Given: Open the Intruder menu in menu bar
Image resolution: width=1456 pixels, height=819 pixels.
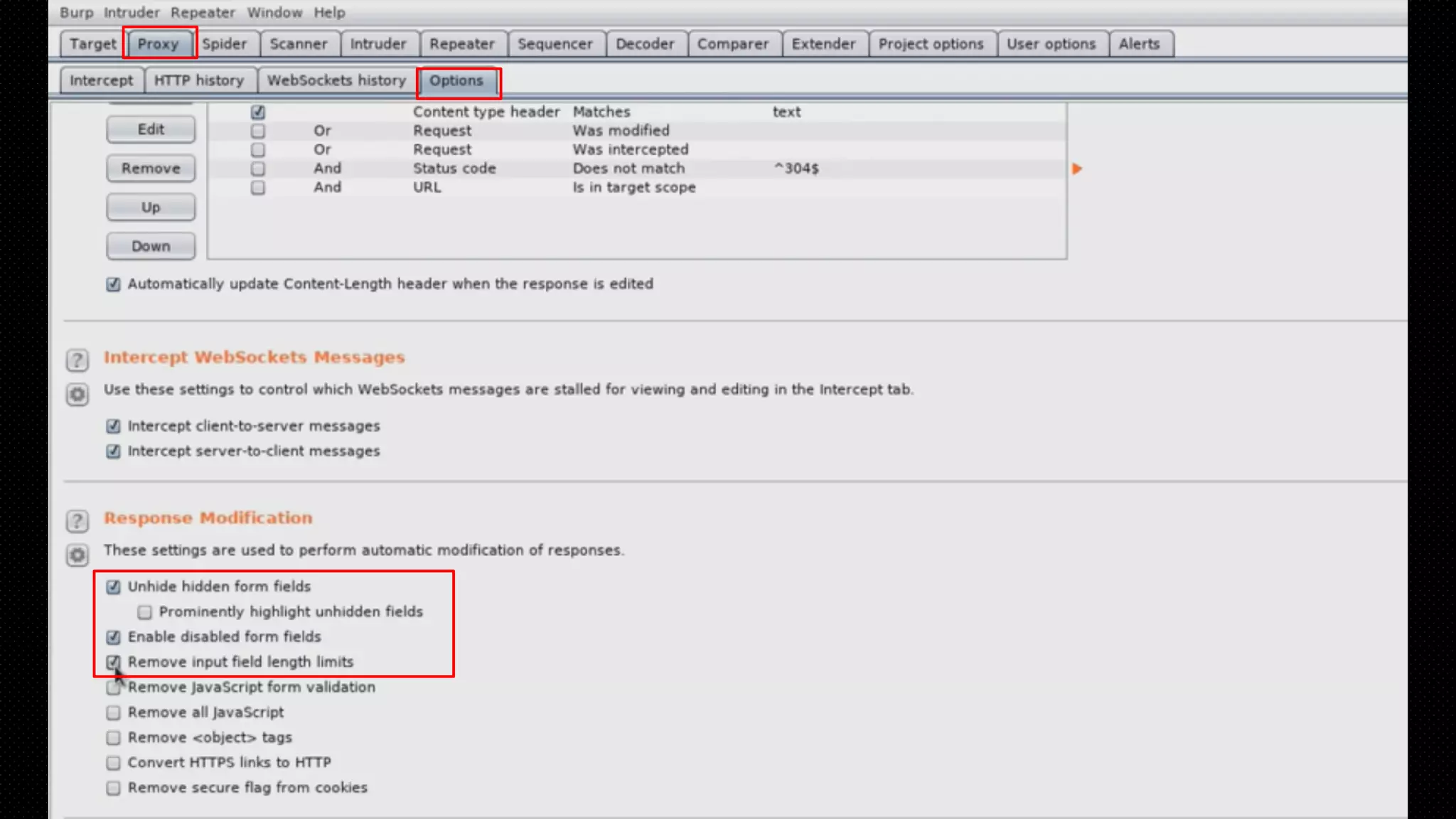Looking at the screenshot, I should [x=132, y=12].
